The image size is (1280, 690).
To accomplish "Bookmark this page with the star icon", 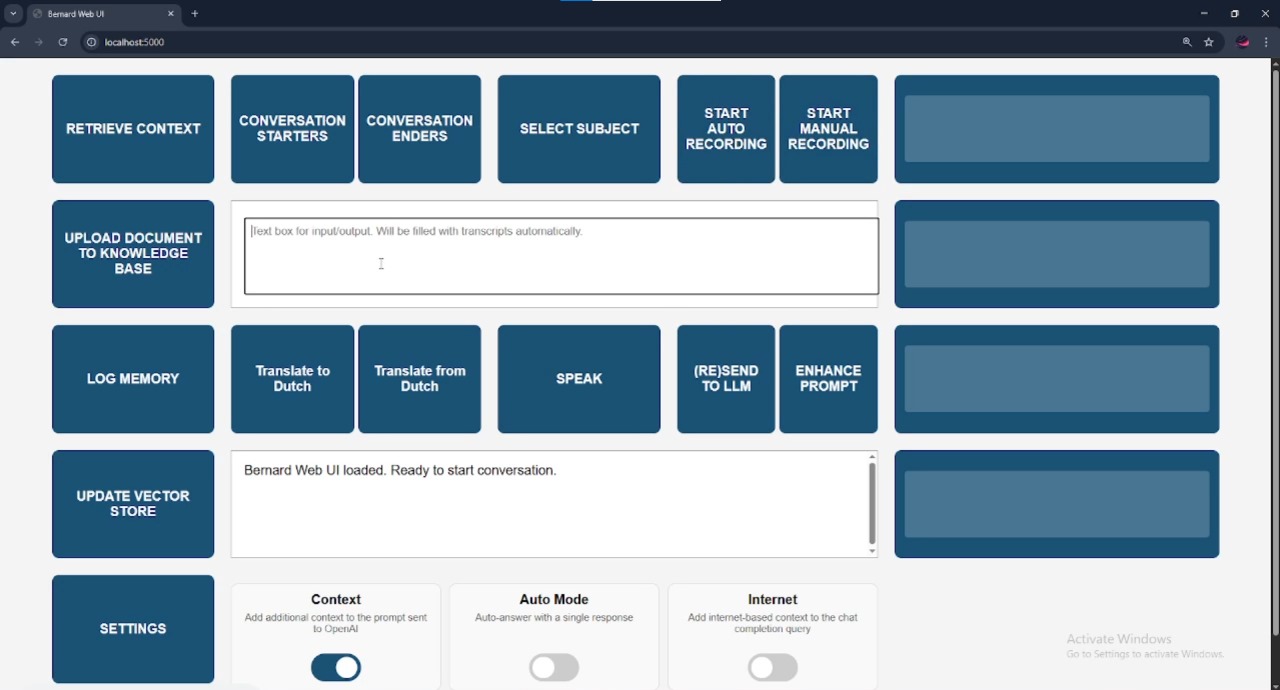I will click(x=1210, y=43).
